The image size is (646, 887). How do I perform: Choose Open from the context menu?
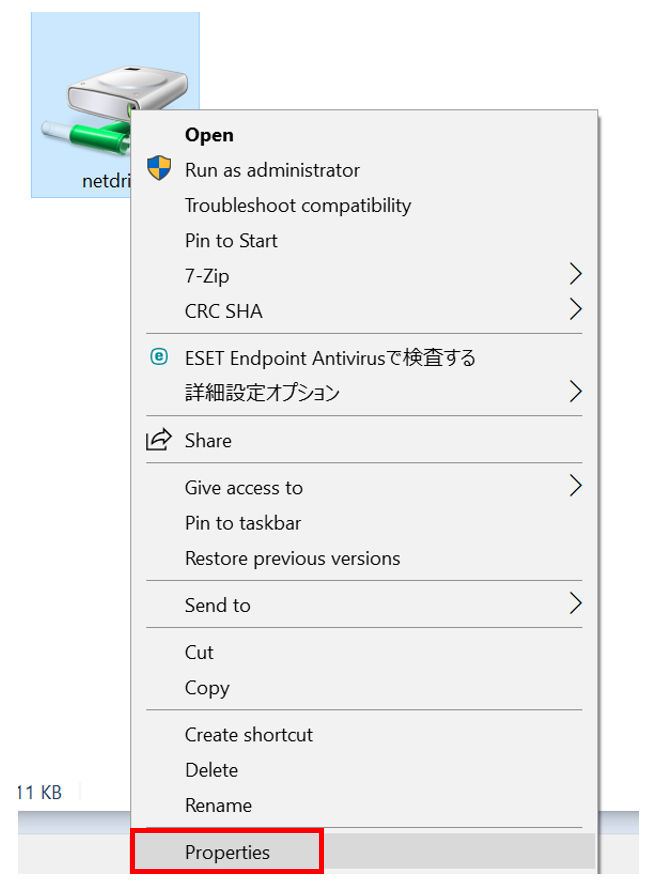(x=209, y=135)
